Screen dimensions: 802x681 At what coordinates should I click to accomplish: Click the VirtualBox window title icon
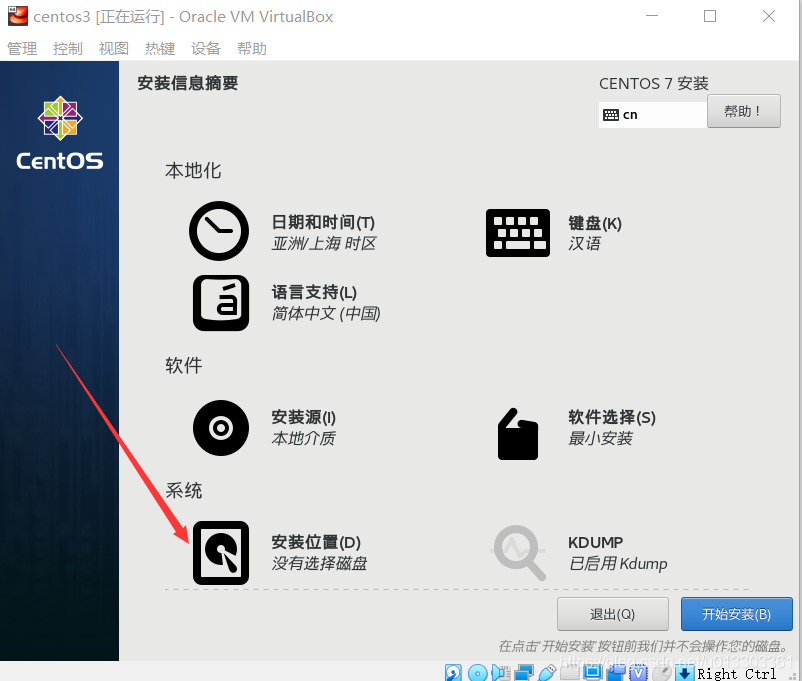pyautogui.click(x=17, y=16)
